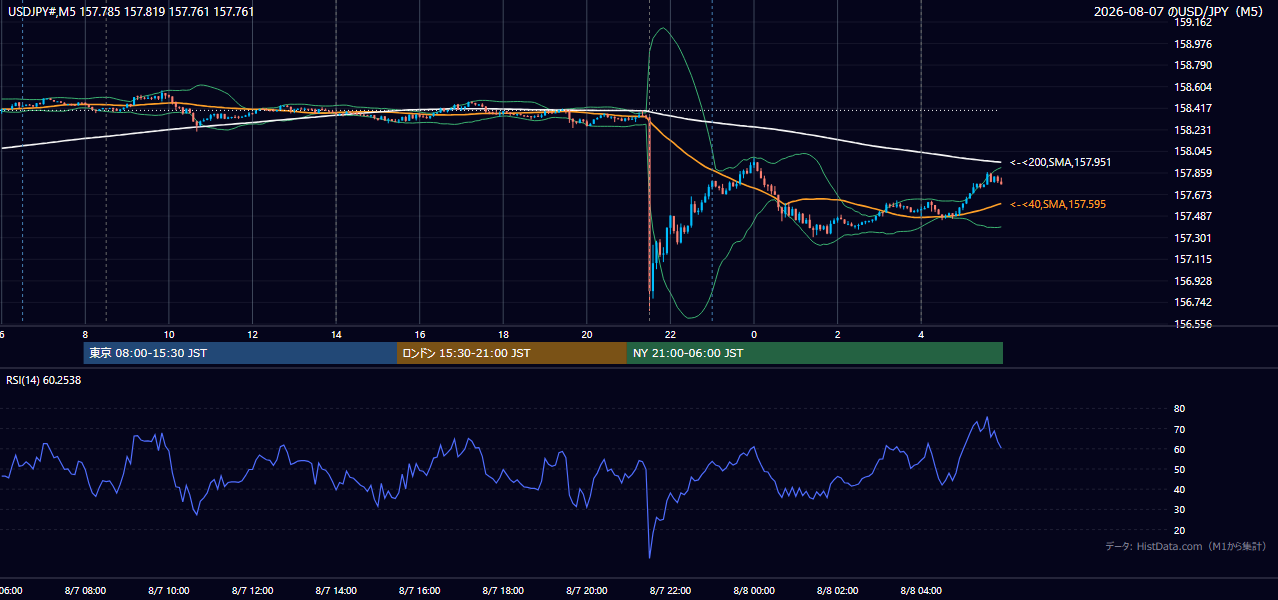1278x600 pixels.
Task: Click the 8/7 12:00 bottom time label
Action: 252,591
